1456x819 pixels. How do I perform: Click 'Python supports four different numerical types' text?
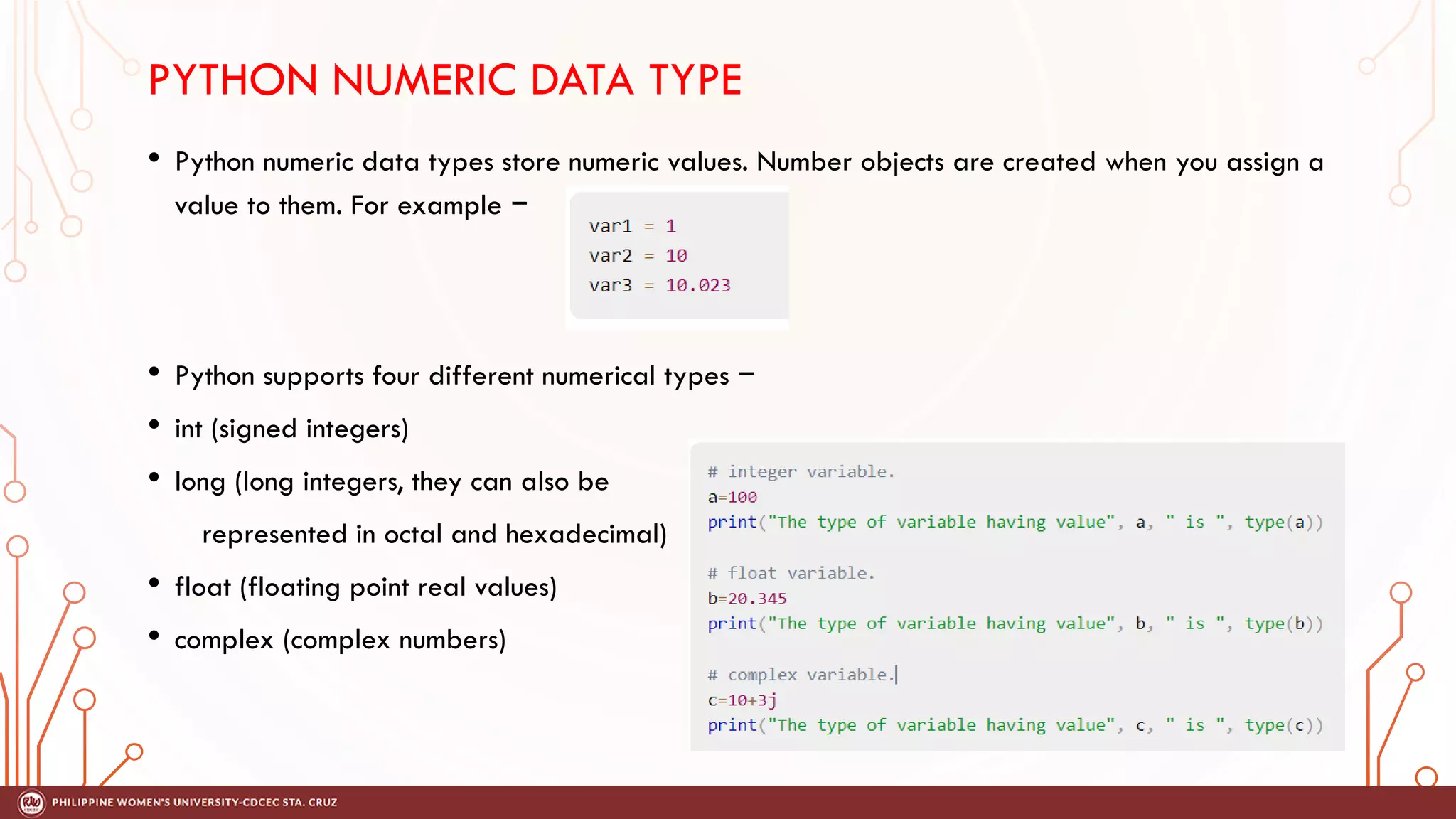tap(452, 376)
